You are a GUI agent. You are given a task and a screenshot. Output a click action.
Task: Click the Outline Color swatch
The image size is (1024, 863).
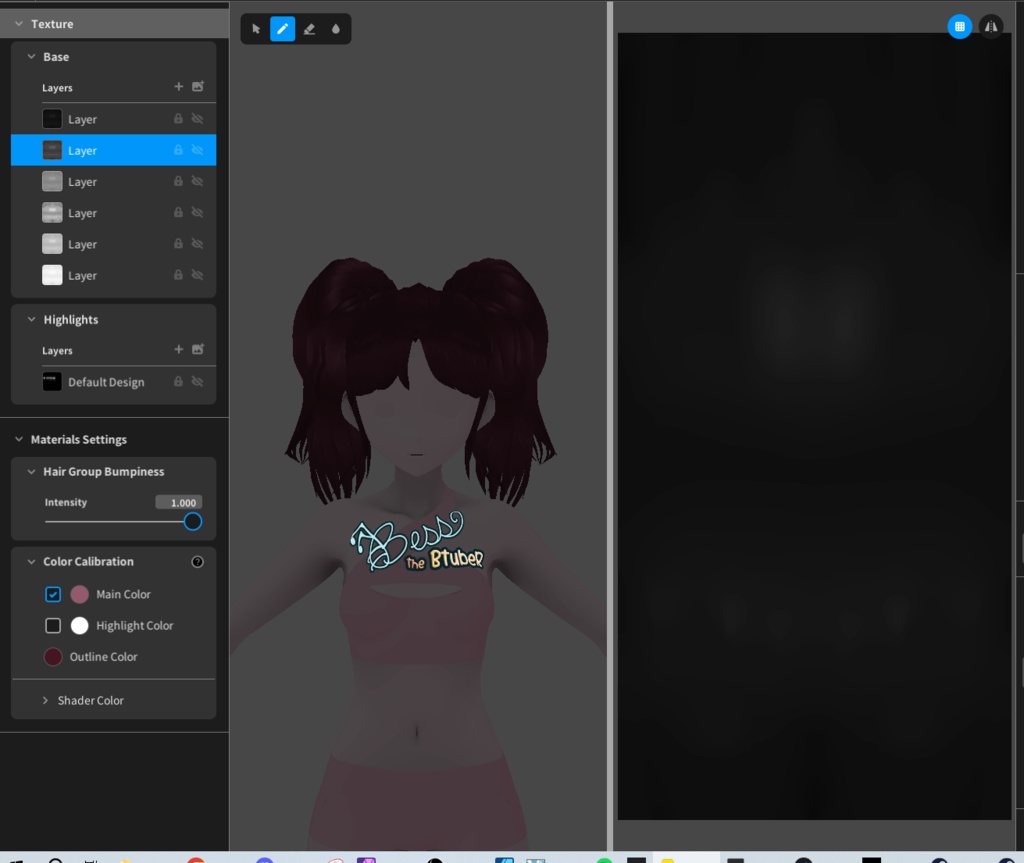tap(52, 657)
